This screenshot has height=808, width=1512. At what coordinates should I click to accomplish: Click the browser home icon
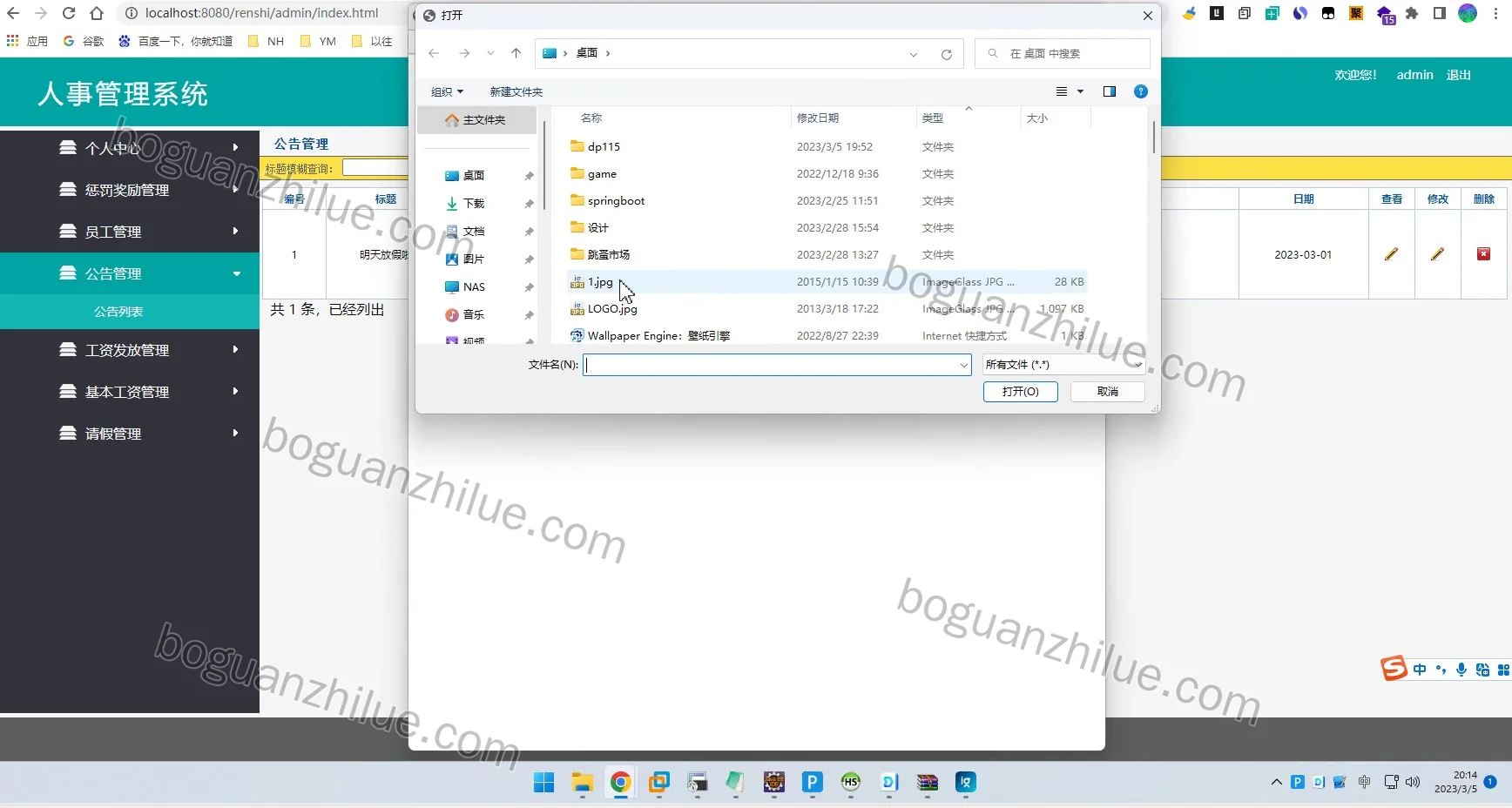pos(97,13)
